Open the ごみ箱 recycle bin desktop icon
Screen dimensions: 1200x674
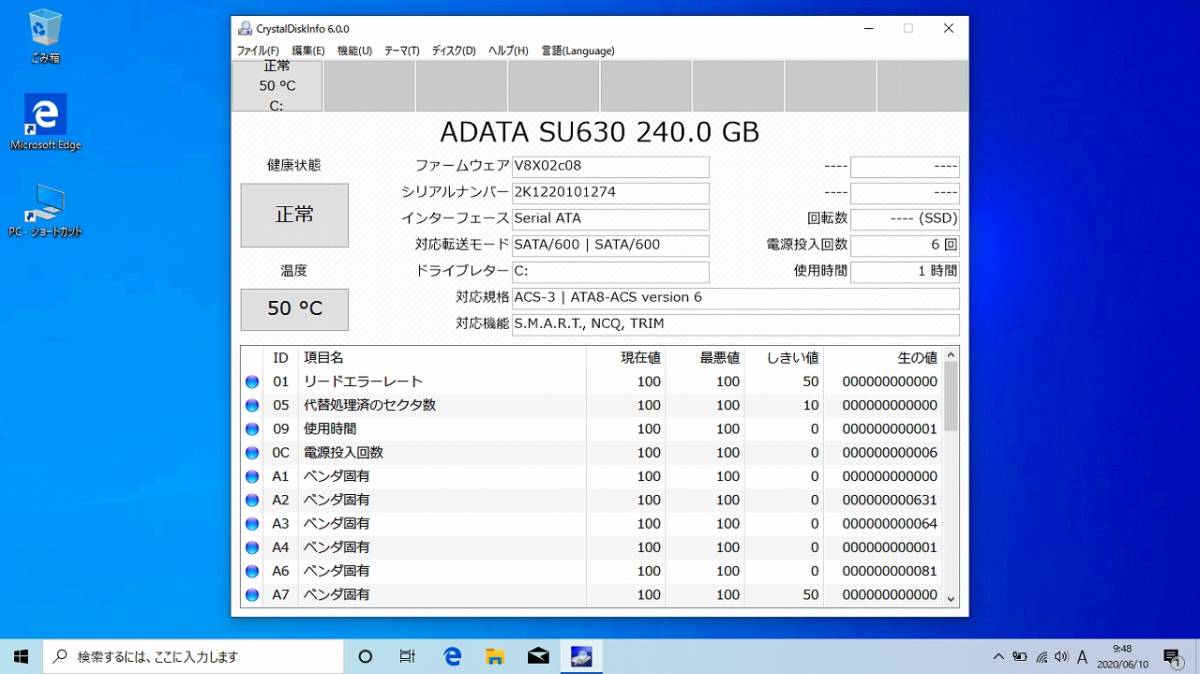pos(45,36)
